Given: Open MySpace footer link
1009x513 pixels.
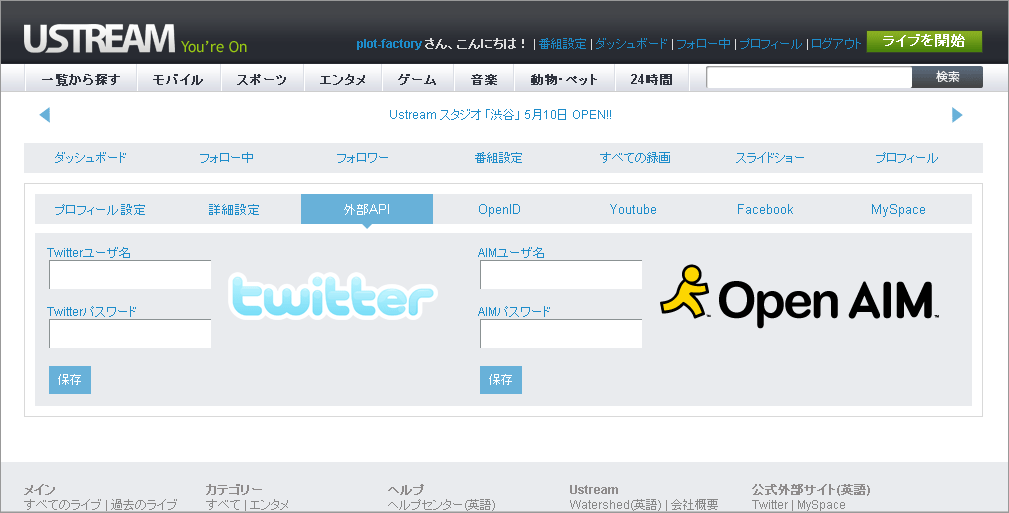Looking at the screenshot, I should (x=821, y=505).
